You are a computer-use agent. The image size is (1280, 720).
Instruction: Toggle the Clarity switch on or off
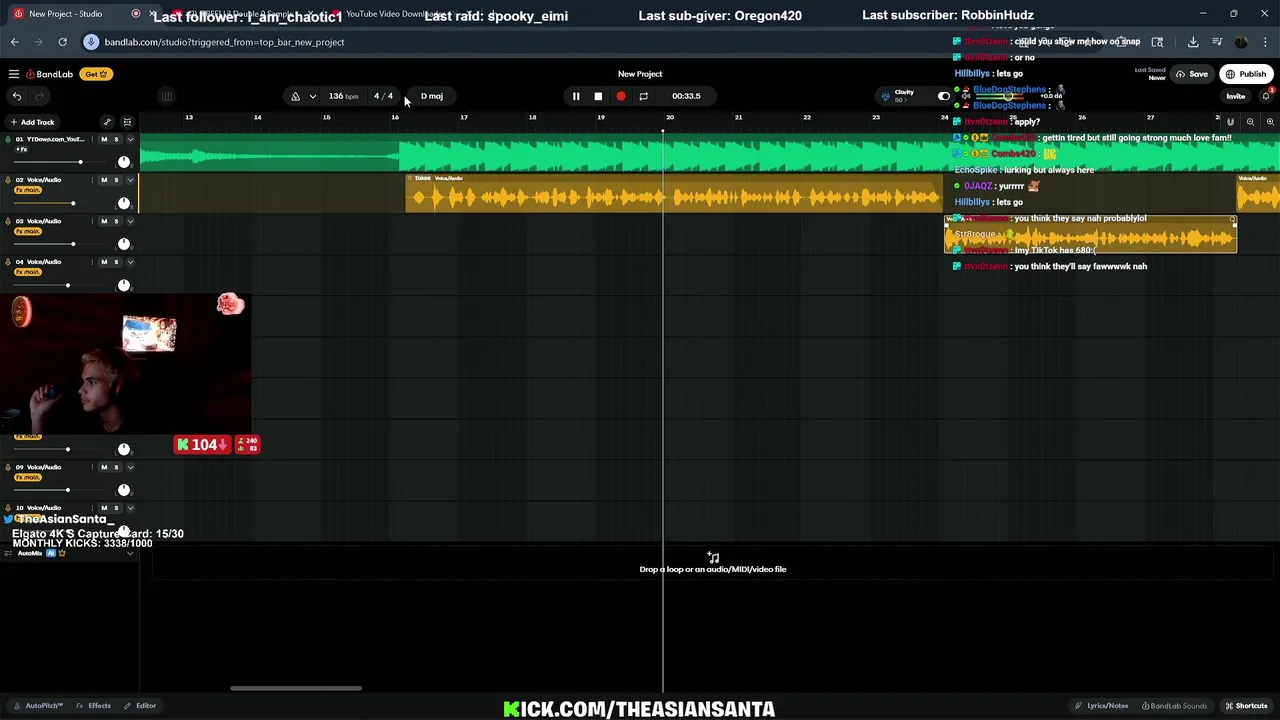[x=943, y=96]
